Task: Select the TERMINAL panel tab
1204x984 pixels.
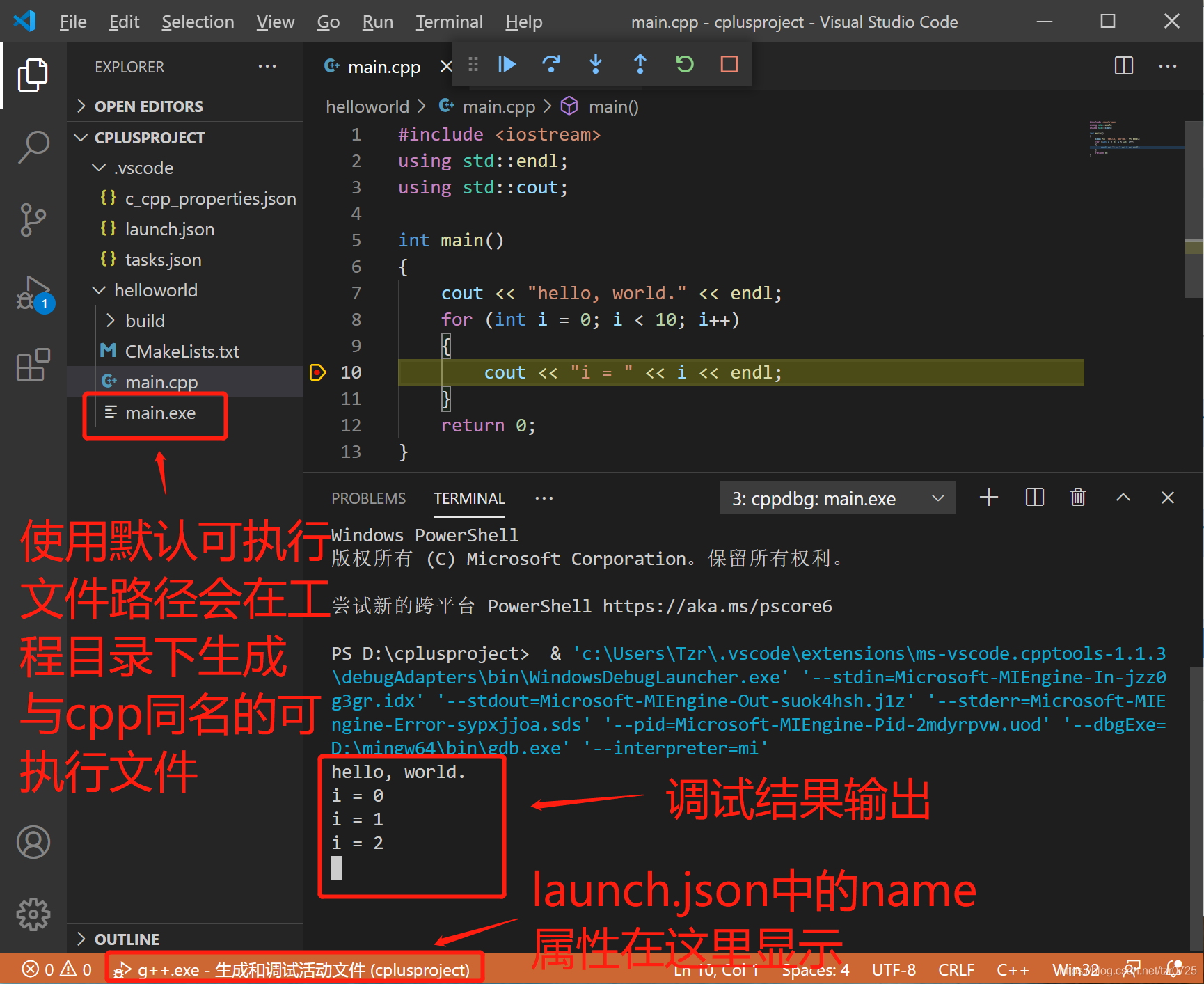Action: click(470, 498)
